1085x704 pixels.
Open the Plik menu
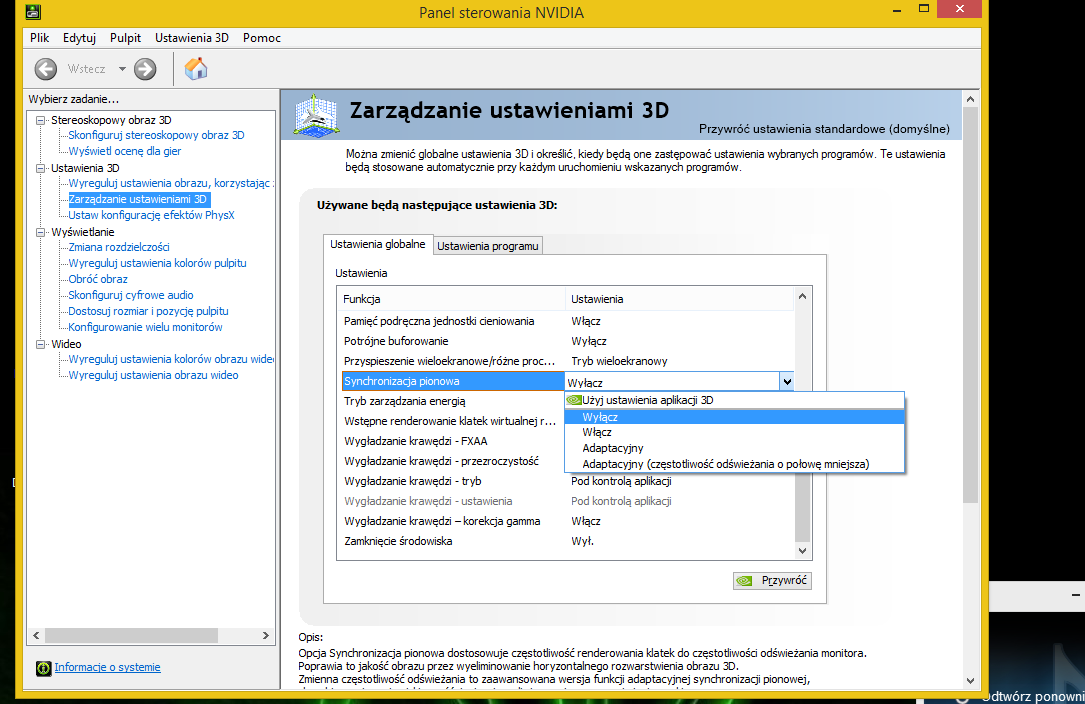coord(39,38)
